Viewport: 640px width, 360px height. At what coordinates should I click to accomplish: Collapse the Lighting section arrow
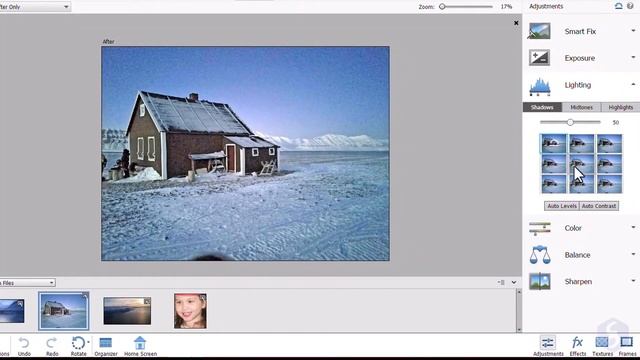coord(633,84)
